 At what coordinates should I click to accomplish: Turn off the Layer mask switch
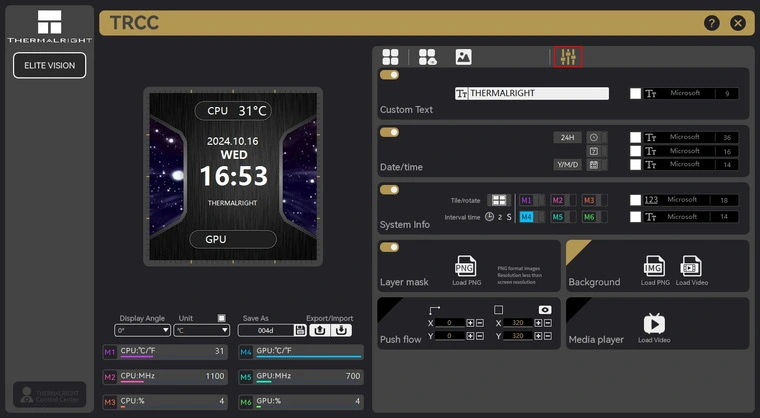[x=389, y=246]
